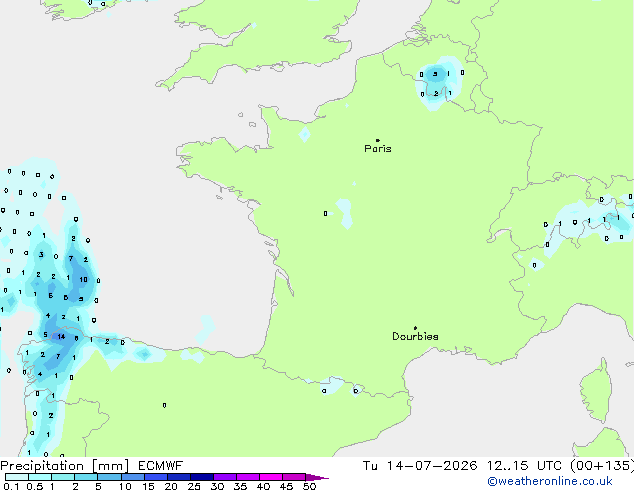634x490 pixels.
Task: Pick the purple 30–35 legend swatch
Action: point(225,477)
